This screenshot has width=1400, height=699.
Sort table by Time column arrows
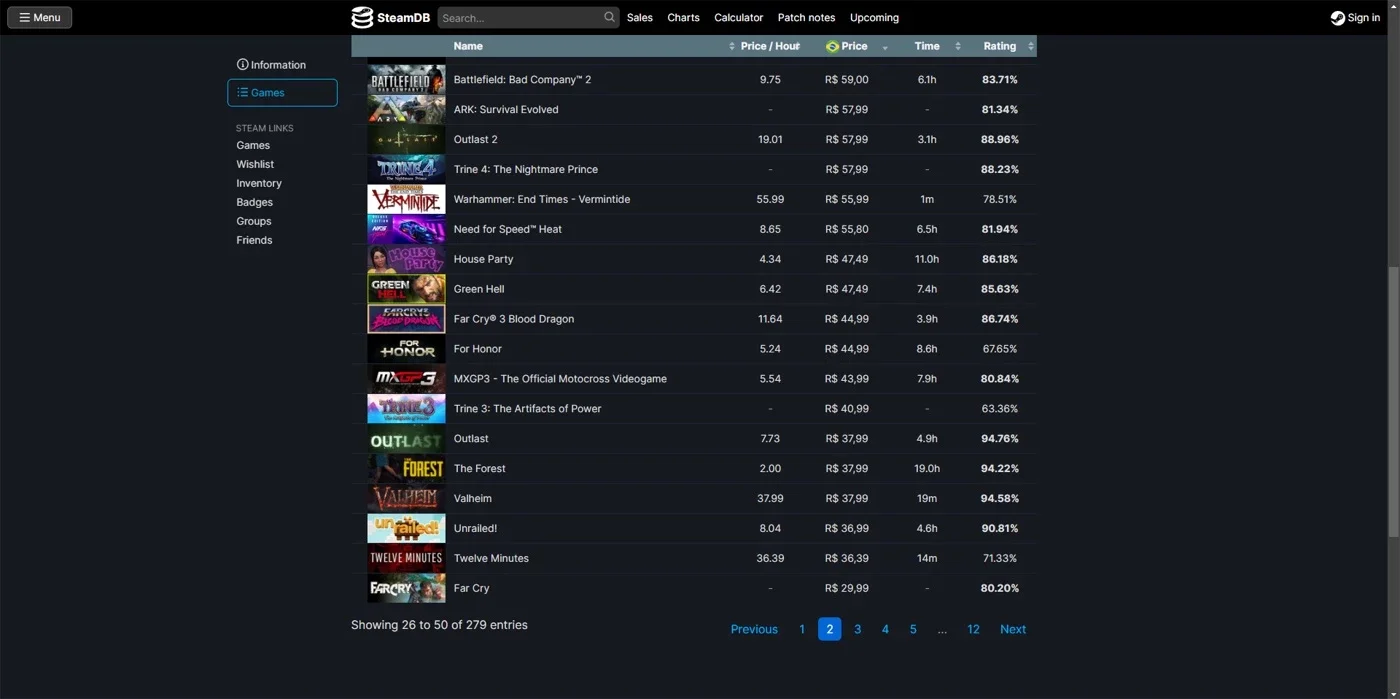[958, 46]
